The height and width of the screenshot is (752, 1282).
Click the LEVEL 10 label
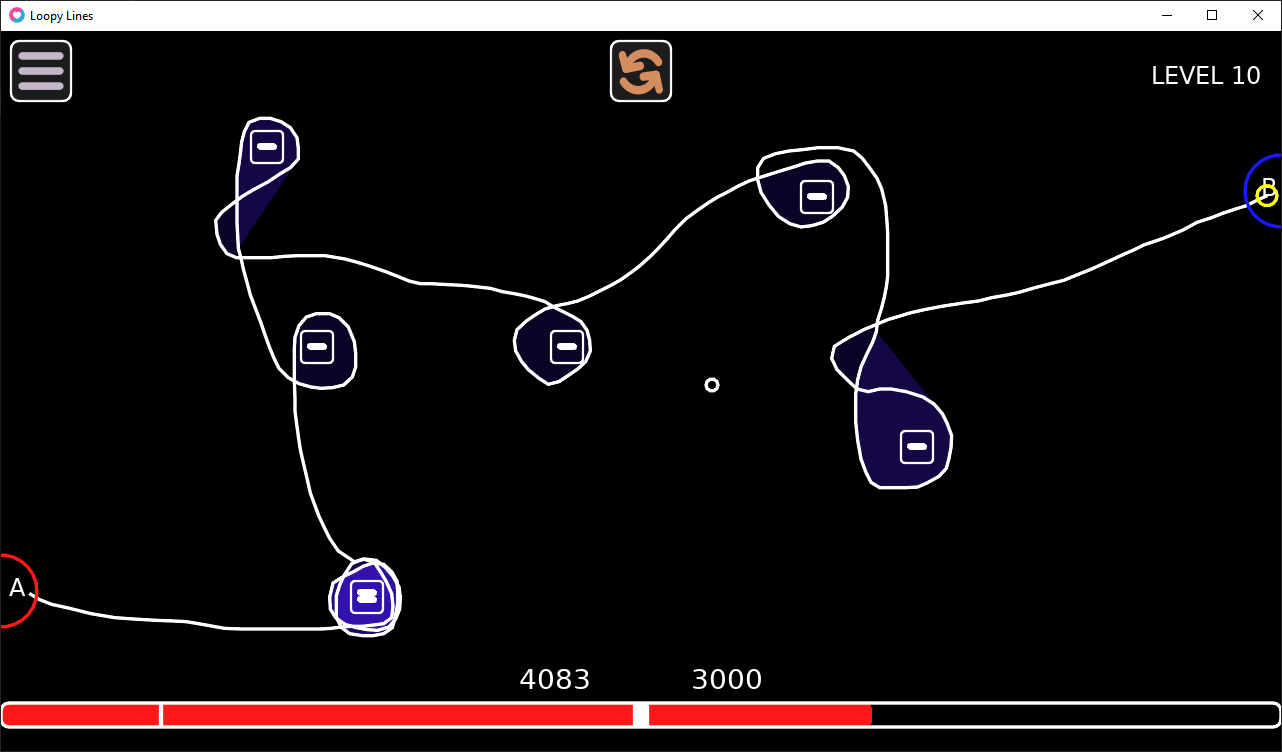pos(1206,76)
